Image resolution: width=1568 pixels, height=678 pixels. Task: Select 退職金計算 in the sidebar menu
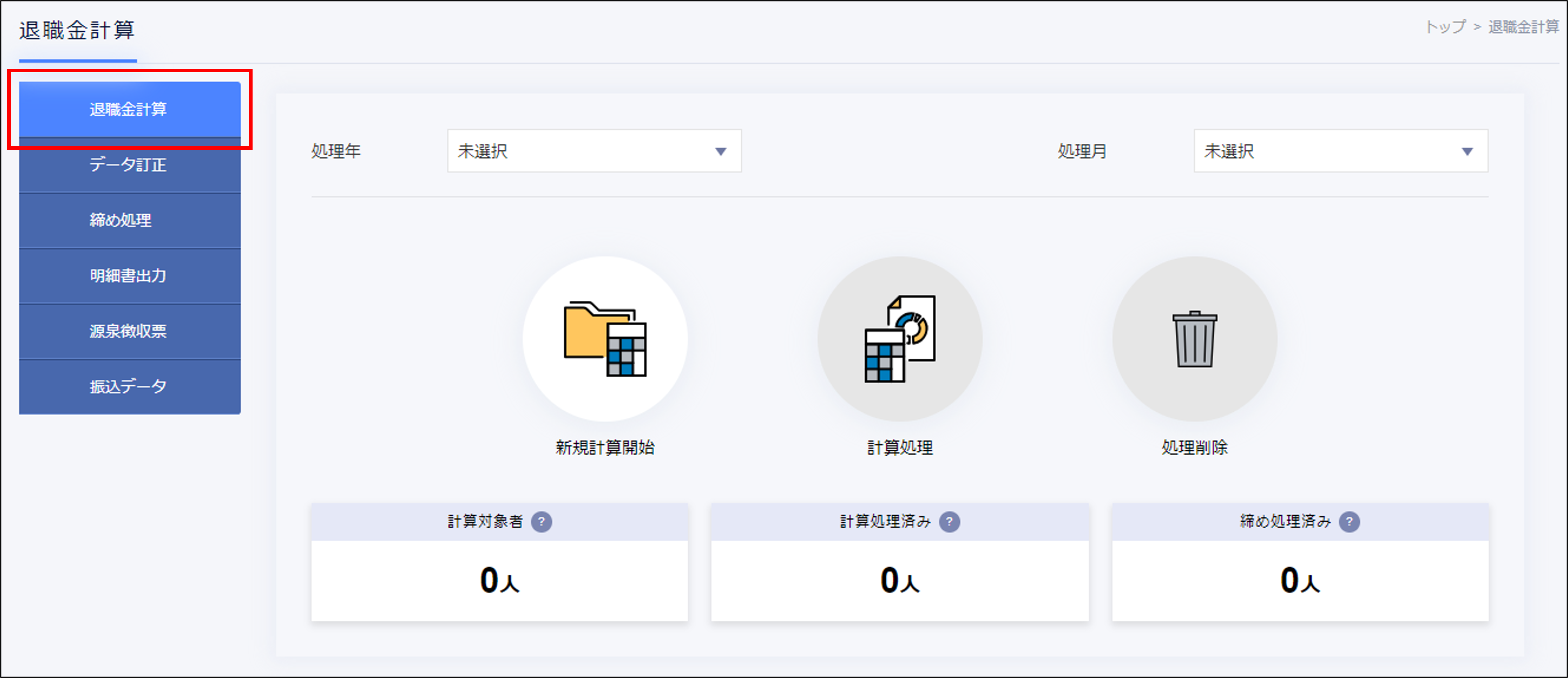click(129, 110)
